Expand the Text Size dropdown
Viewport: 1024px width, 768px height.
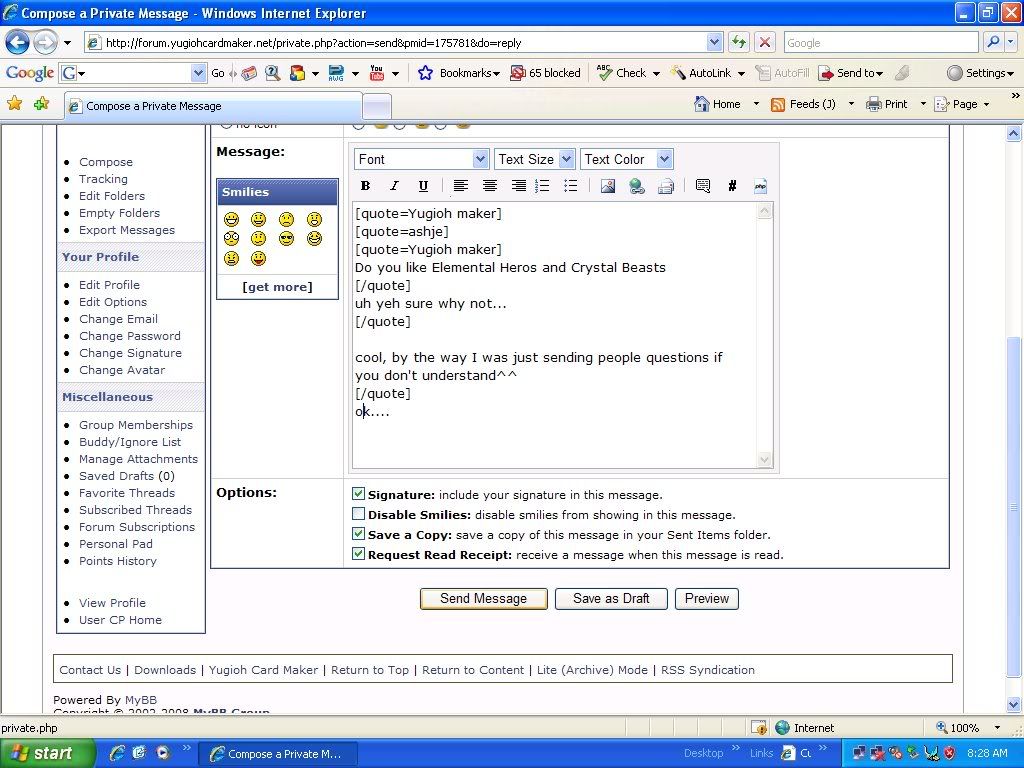coord(535,159)
